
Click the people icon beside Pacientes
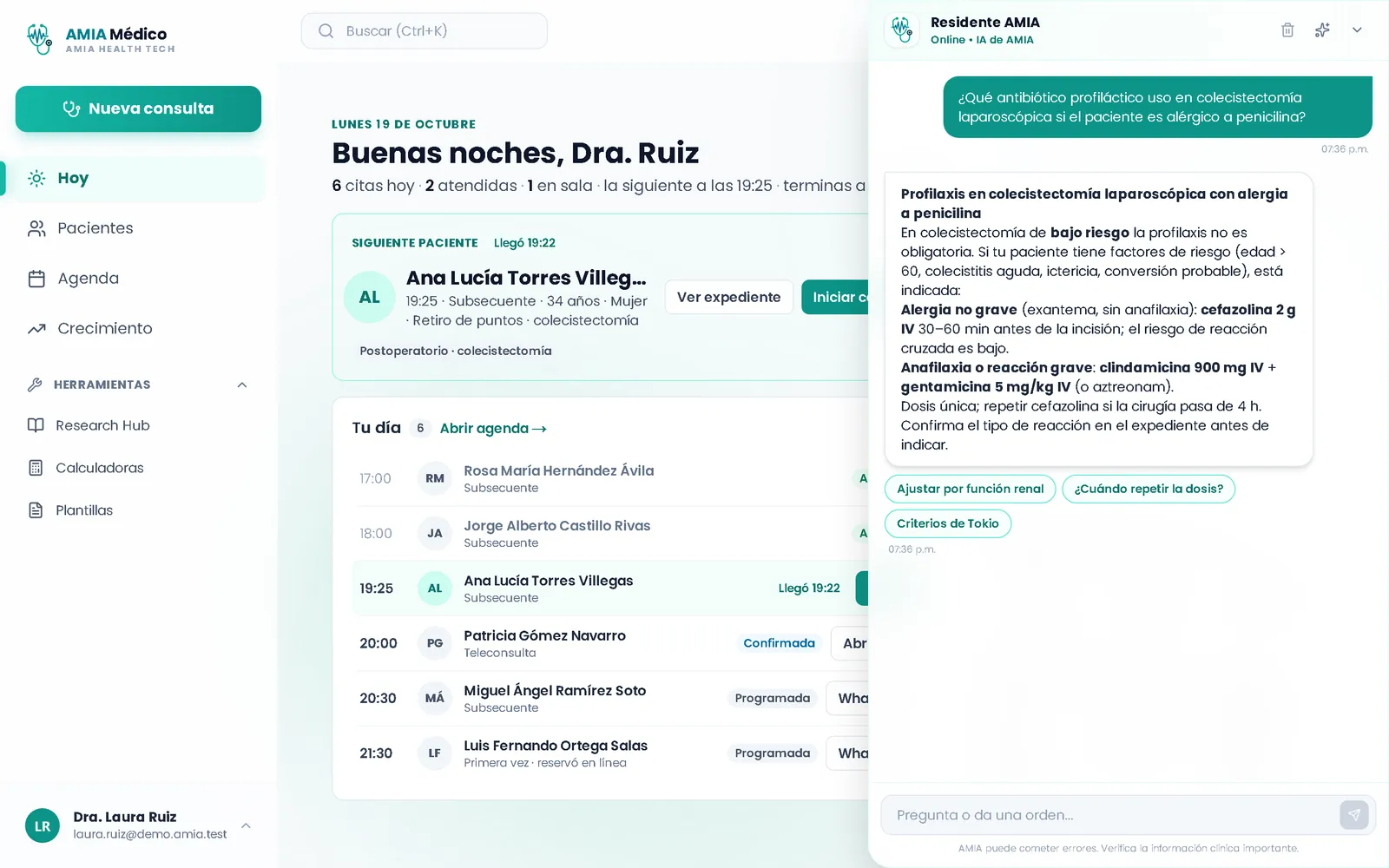pyautogui.click(x=36, y=228)
